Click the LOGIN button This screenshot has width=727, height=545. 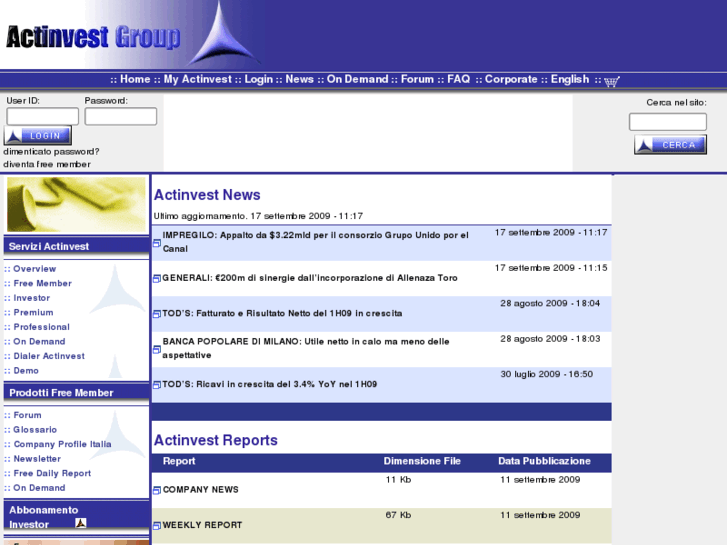pyautogui.click(x=38, y=135)
